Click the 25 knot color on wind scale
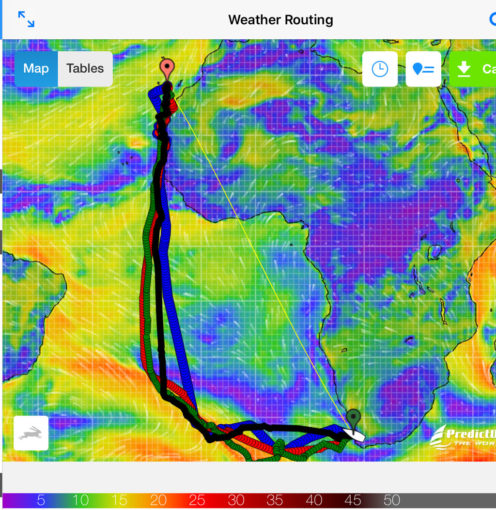 pos(197,500)
